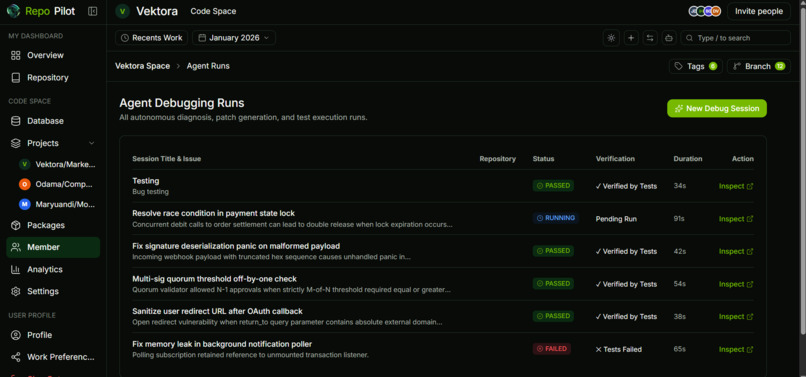Inspect the Sanitize user redirect URL run
806x377 pixels.
736,317
